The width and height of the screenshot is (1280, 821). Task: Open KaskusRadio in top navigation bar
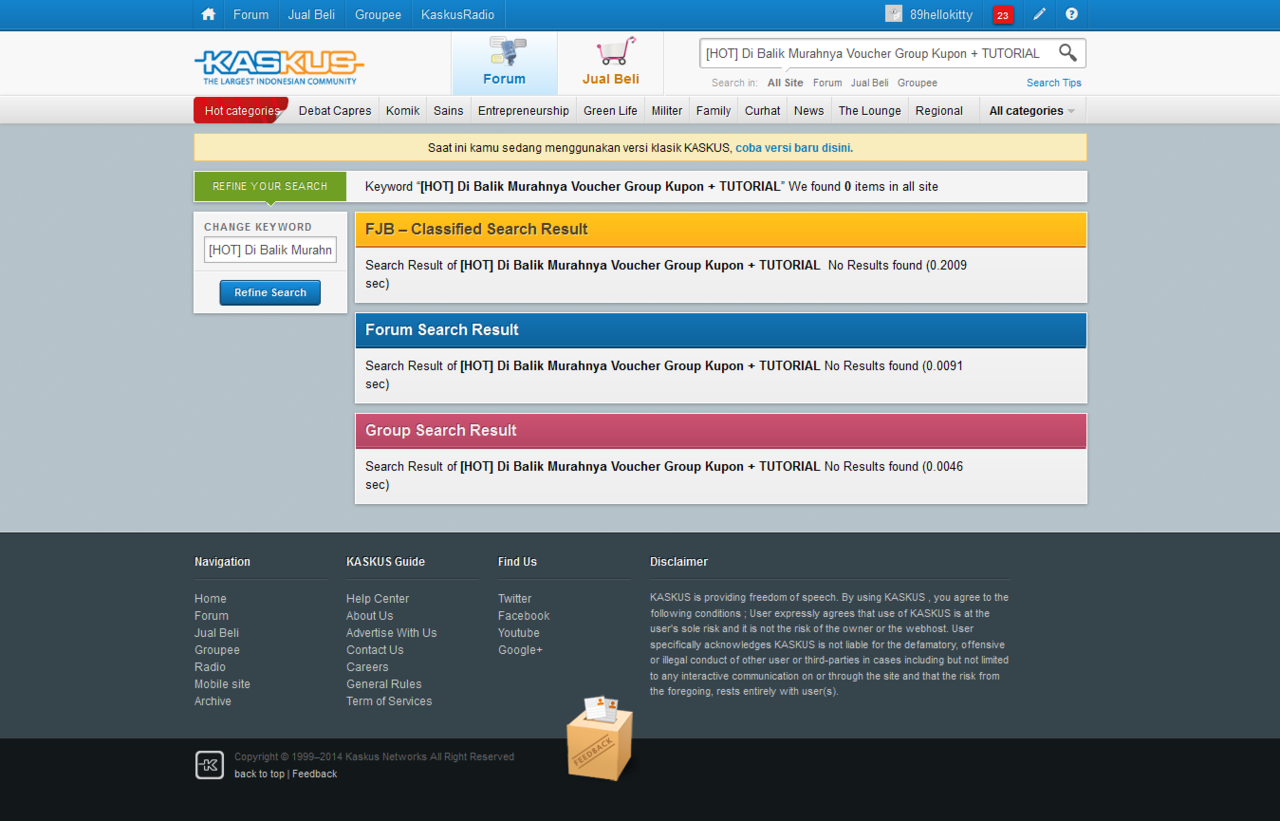point(458,15)
